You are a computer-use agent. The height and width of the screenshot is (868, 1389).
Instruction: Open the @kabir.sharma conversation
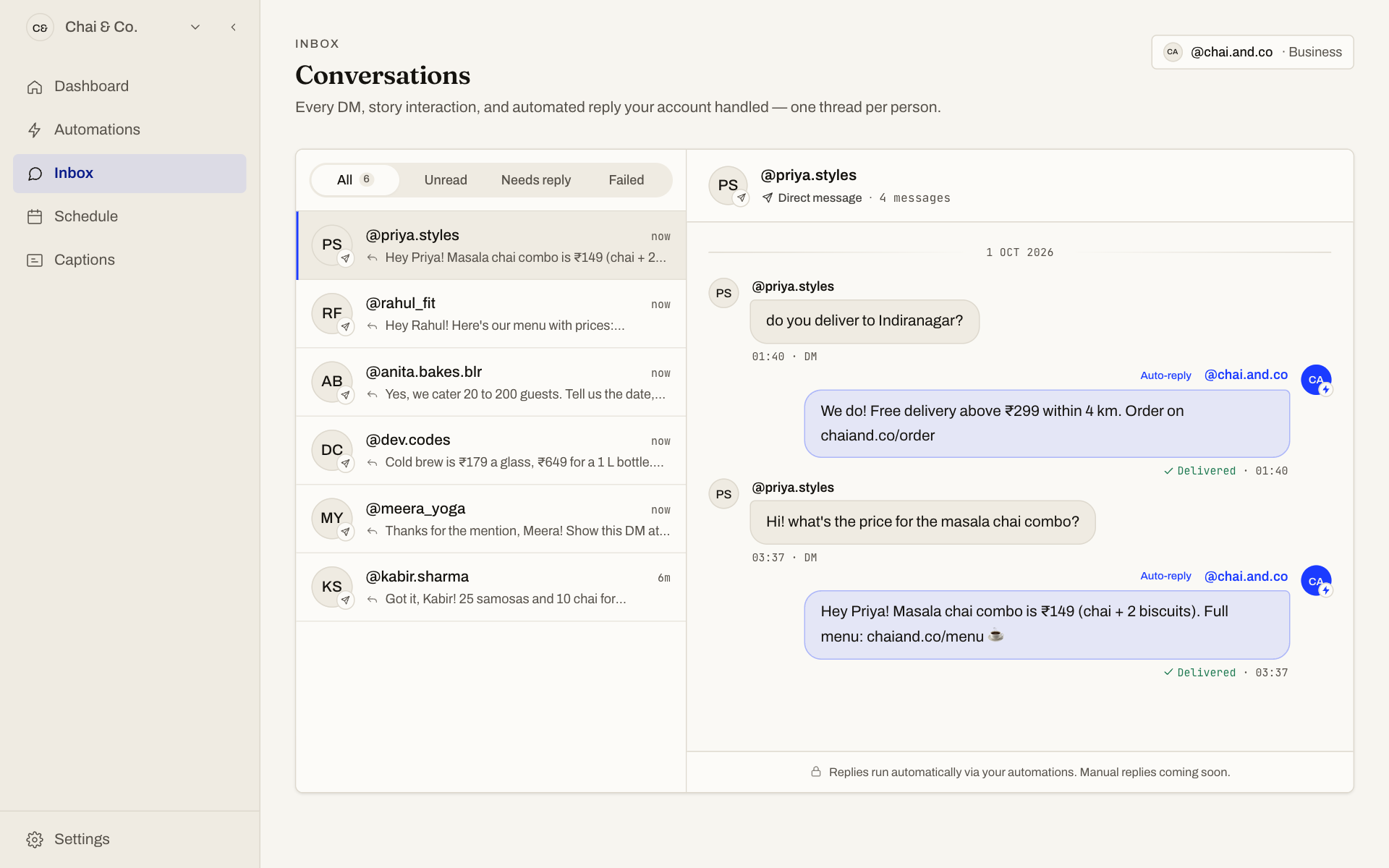491,587
